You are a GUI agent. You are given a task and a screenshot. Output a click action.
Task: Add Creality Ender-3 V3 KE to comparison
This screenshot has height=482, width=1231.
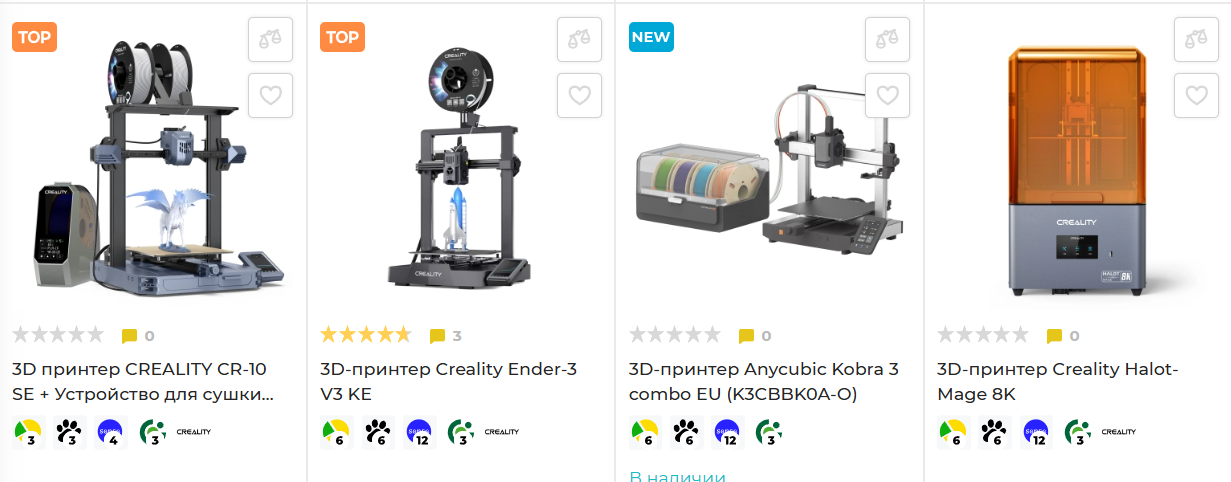pos(579,39)
